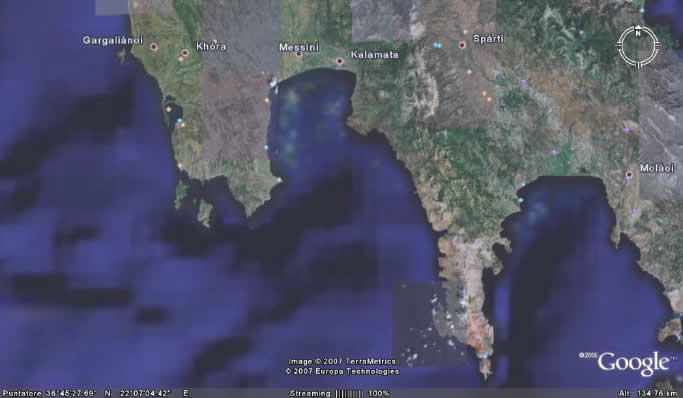Click the Kalamata city label
The width and height of the screenshot is (683, 398).
click(x=375, y=55)
